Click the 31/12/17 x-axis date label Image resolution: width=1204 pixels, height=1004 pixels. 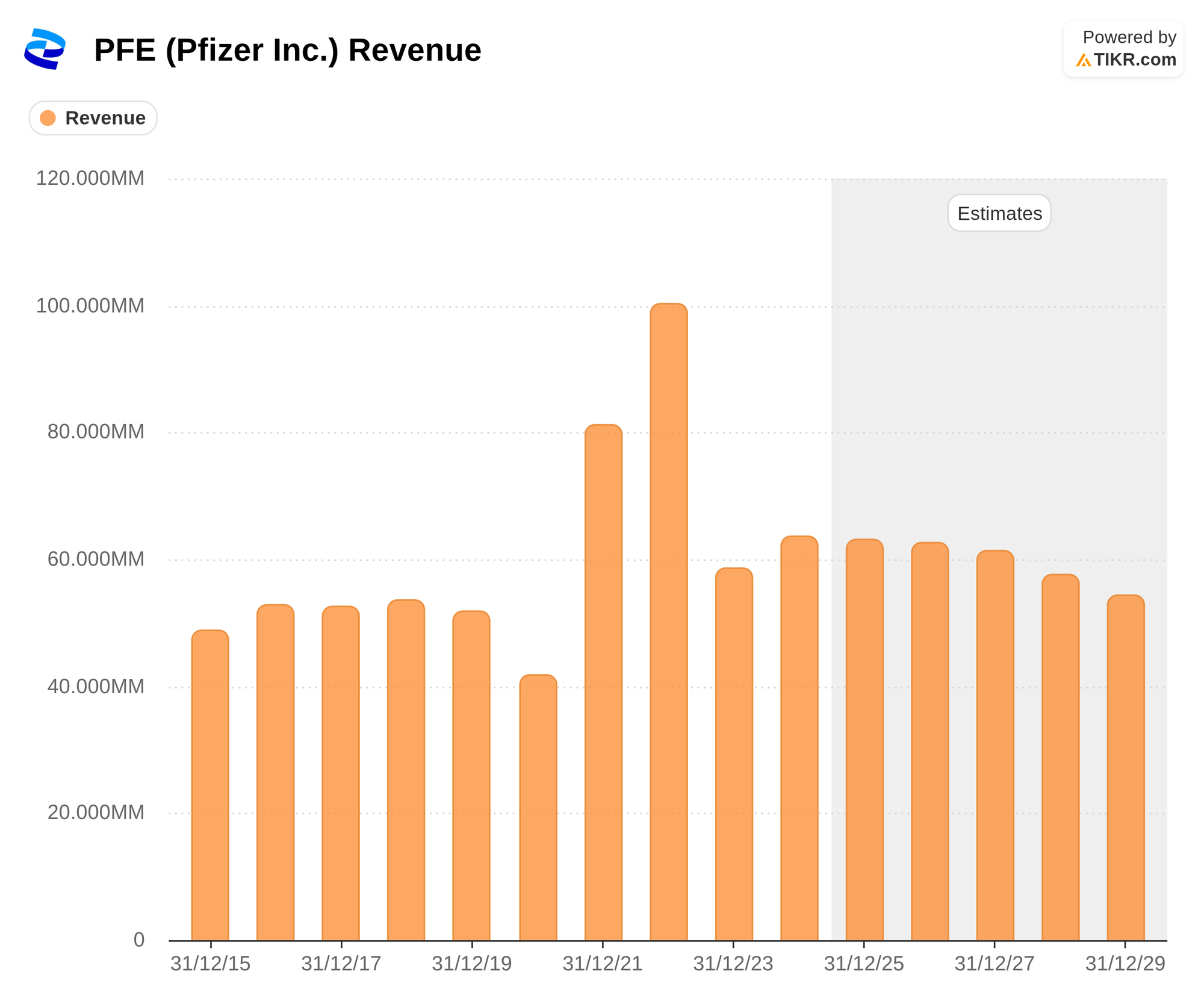(x=341, y=964)
